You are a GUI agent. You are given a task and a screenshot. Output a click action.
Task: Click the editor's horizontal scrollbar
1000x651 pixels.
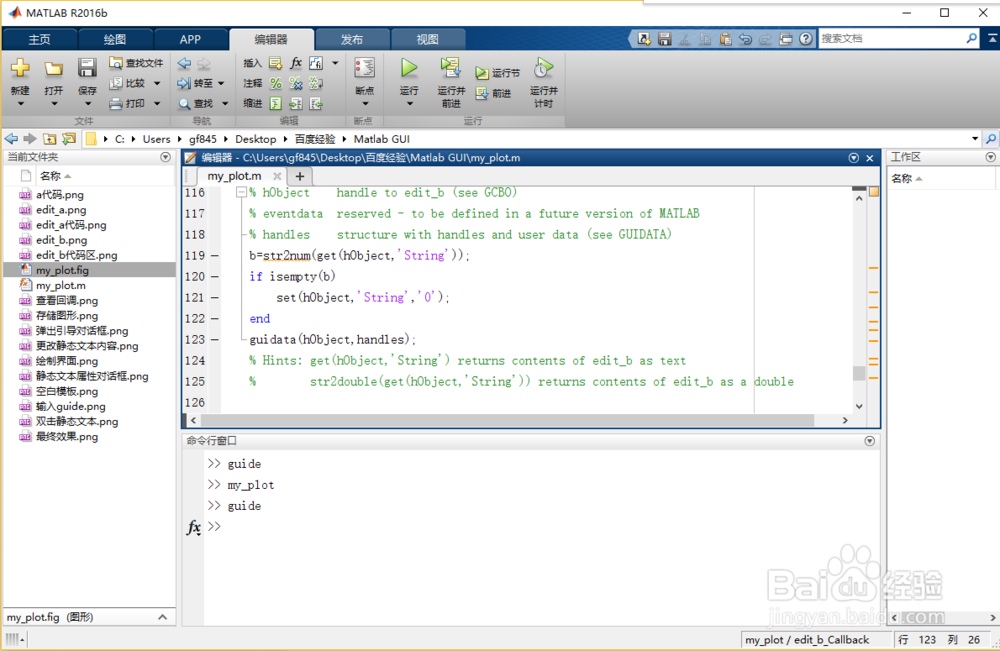coord(508,420)
